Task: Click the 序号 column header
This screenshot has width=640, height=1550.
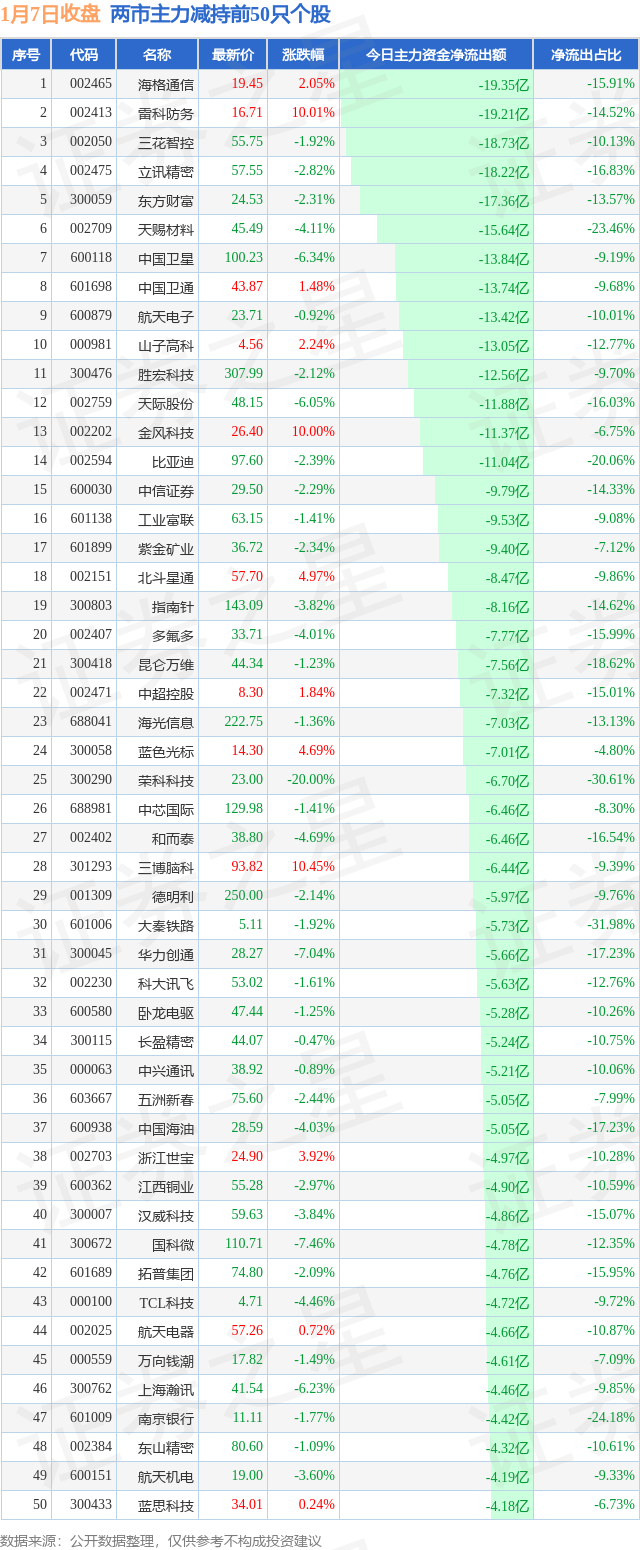Action: [x=26, y=55]
